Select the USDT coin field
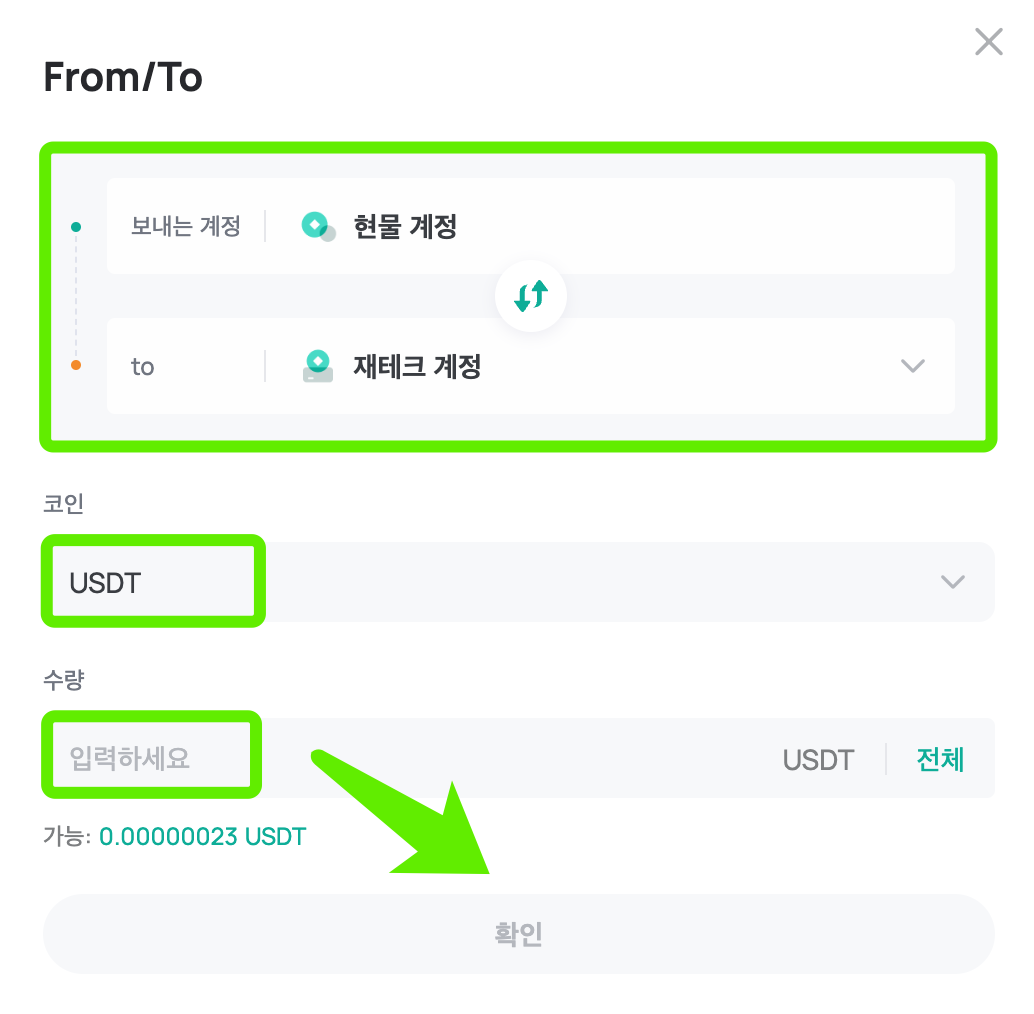The image size is (1034, 1014). [x=106, y=583]
